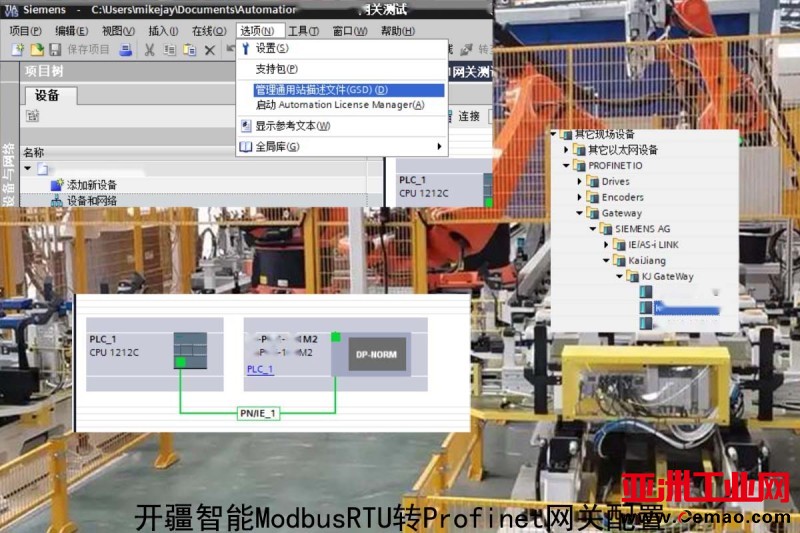Click the PLC_1 CPU module graphic
This screenshot has height=533, width=800.
click(x=190, y=350)
